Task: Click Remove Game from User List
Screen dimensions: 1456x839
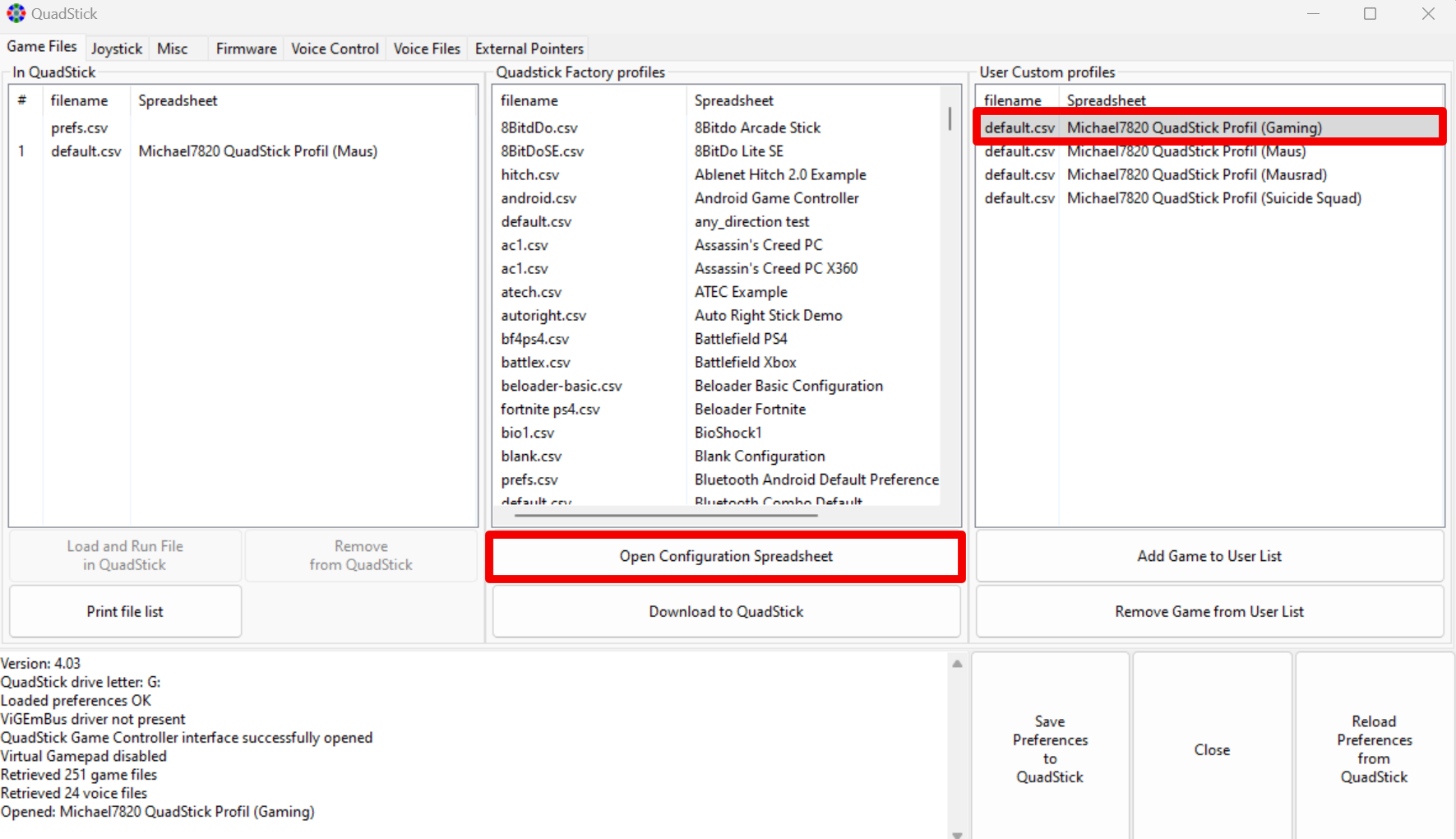Action: pos(1209,611)
